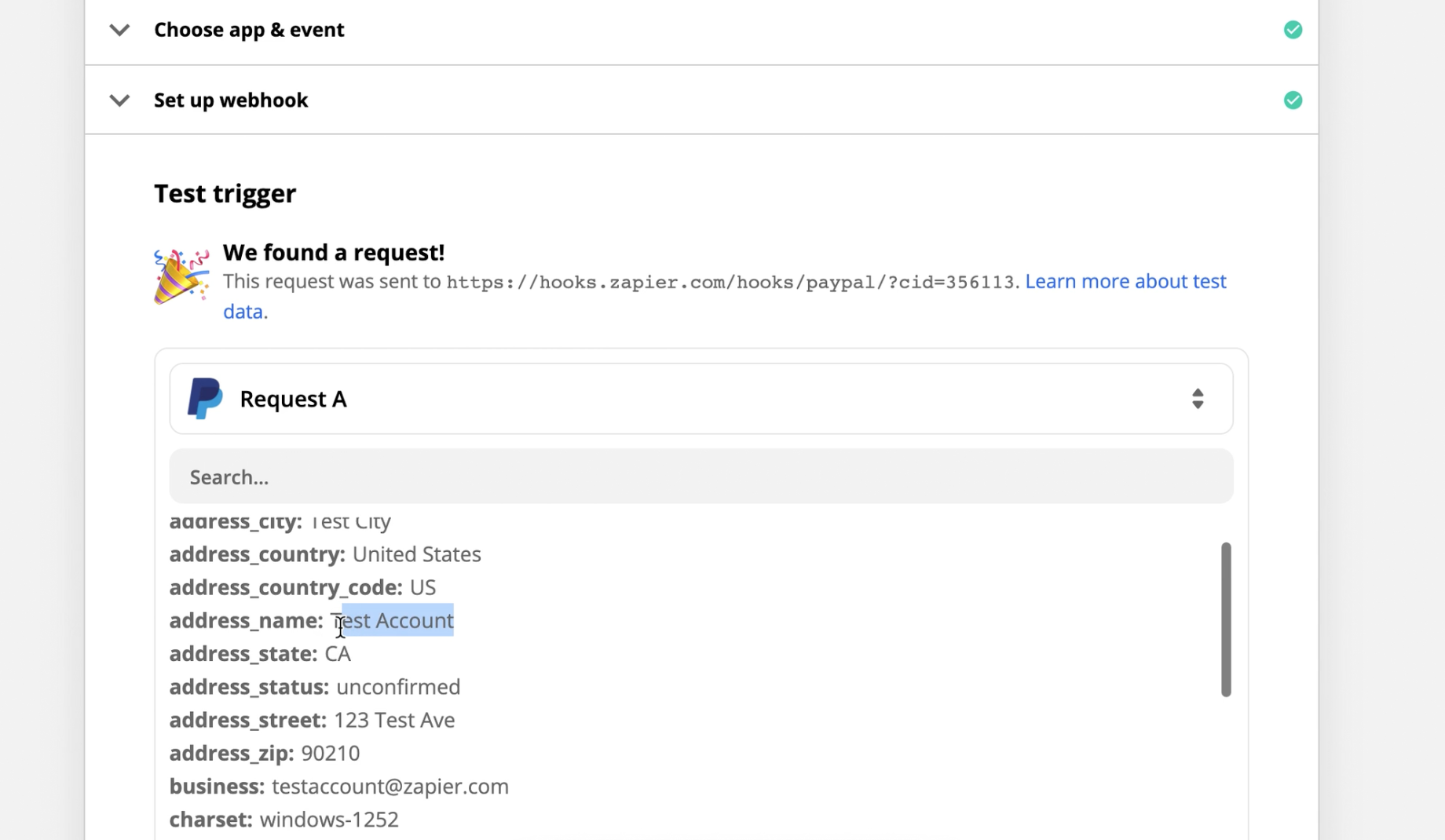
Task: Click the address_country United States row
Action: click(325, 554)
